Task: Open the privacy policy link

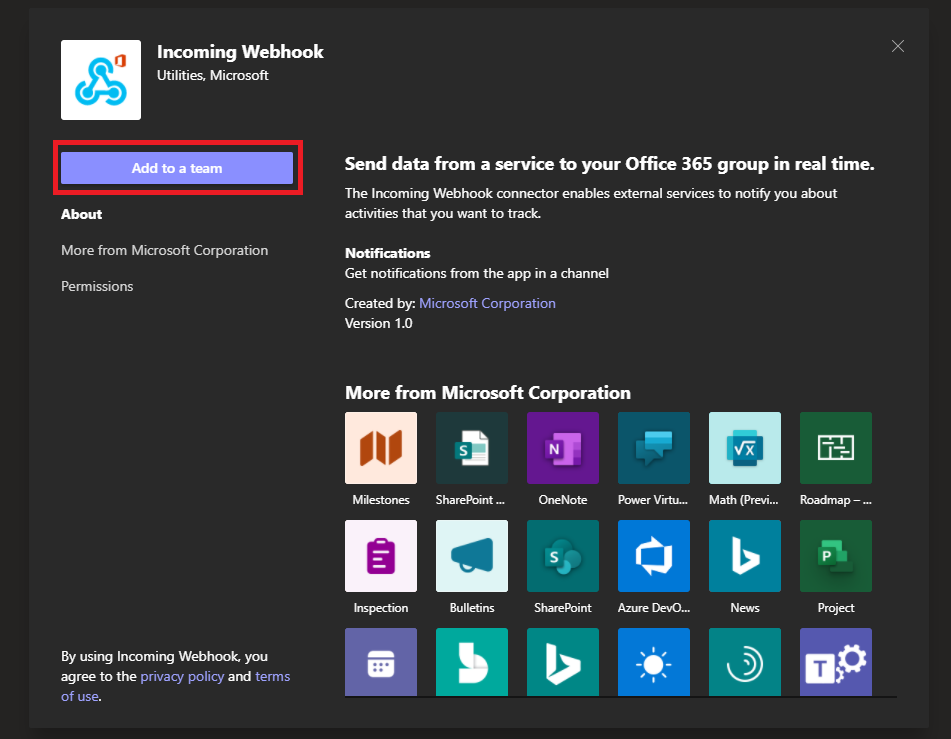Action: 182,676
